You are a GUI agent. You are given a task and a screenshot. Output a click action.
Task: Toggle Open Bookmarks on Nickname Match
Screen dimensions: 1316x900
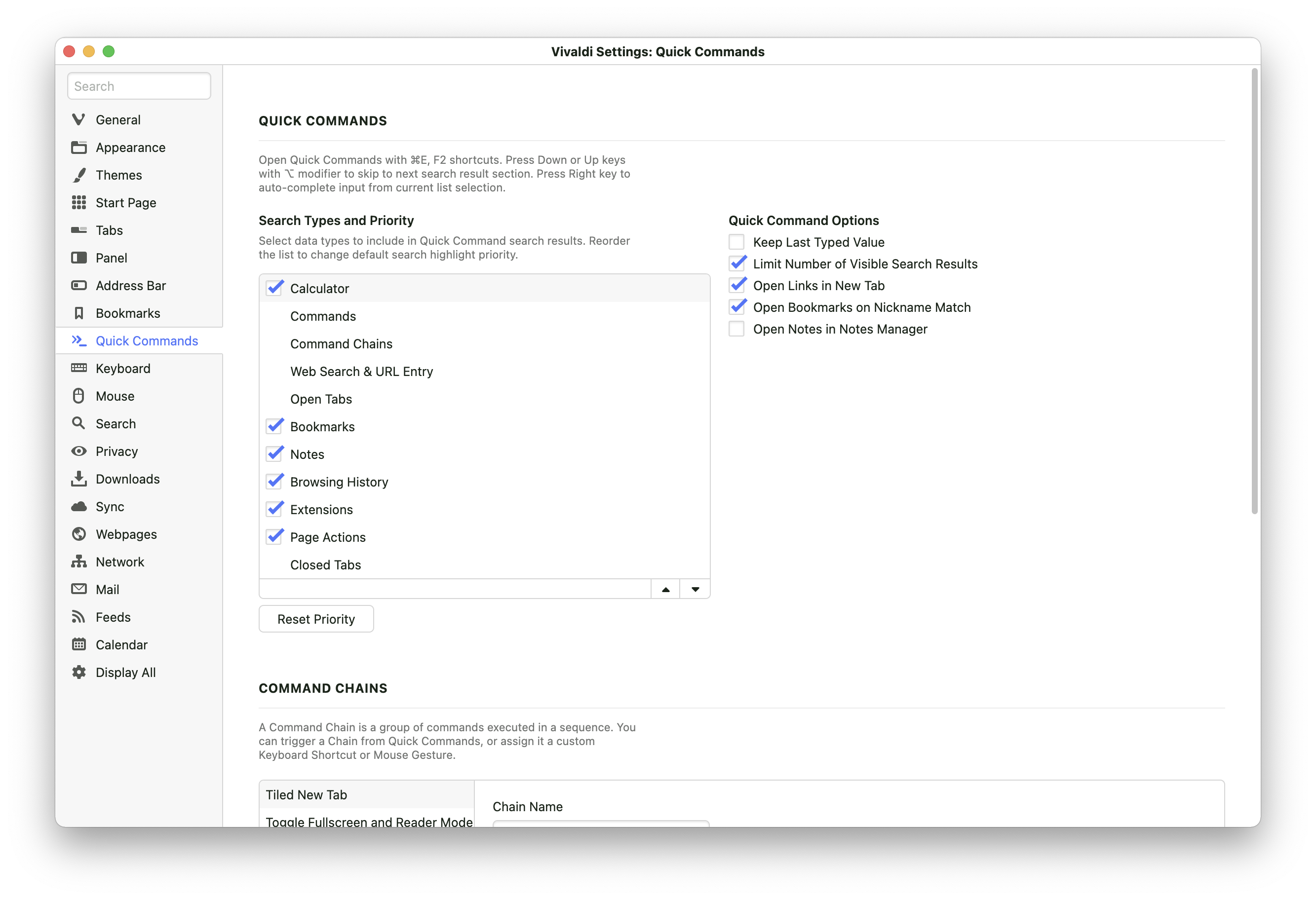click(x=736, y=307)
